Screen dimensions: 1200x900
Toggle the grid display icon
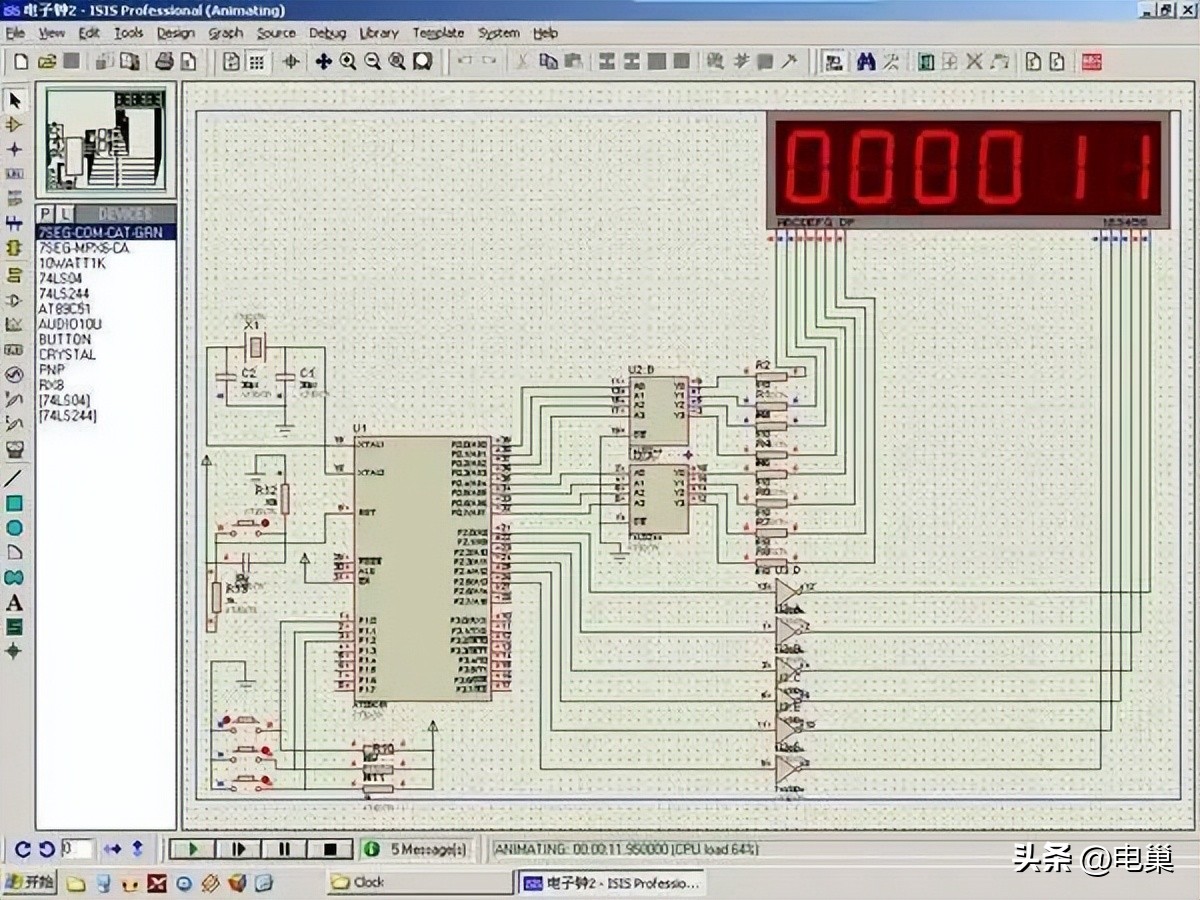(x=255, y=61)
